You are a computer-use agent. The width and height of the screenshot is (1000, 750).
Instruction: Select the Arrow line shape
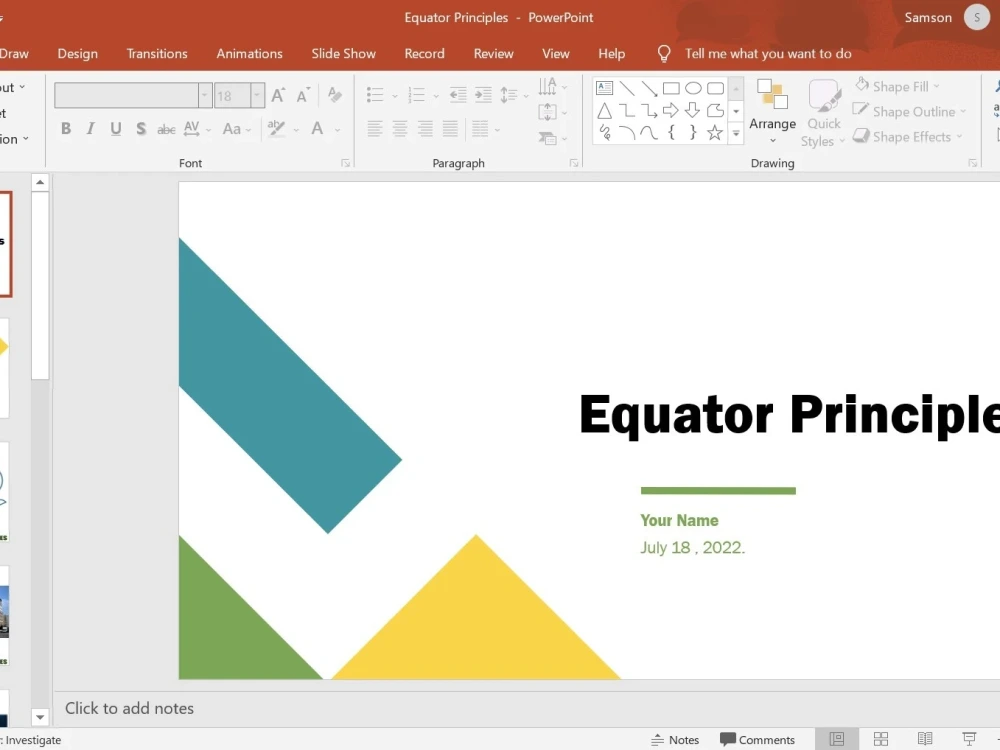(649, 88)
